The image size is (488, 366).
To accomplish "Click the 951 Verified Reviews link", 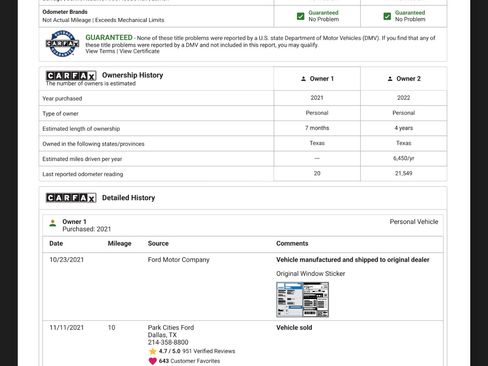I will point(209,351).
